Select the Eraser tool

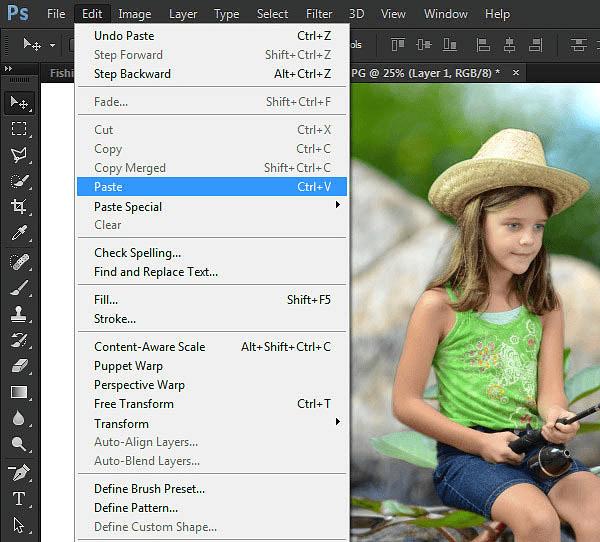[x=19, y=366]
